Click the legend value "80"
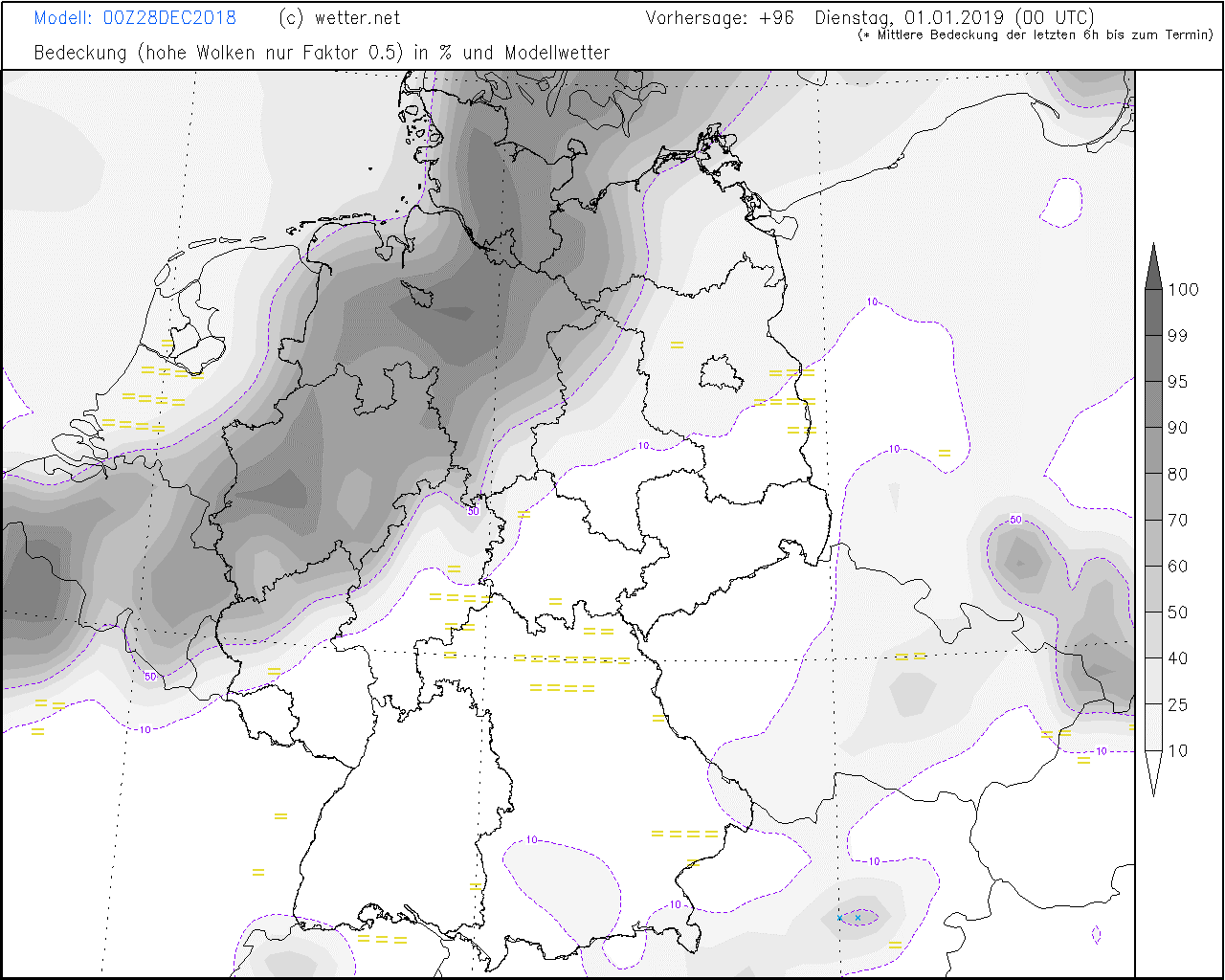Image resolution: width=1225 pixels, height=980 pixels. pyautogui.click(x=1178, y=474)
